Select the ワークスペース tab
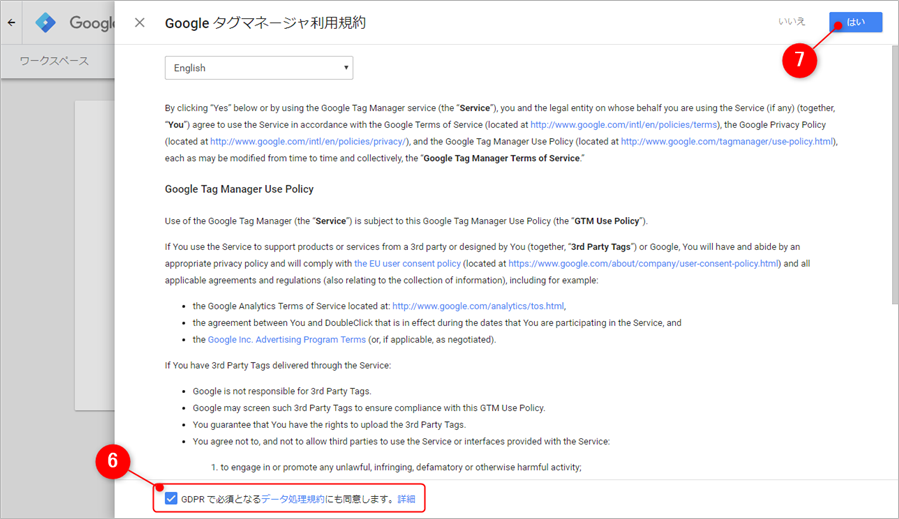The width and height of the screenshot is (899, 519). 54,61
